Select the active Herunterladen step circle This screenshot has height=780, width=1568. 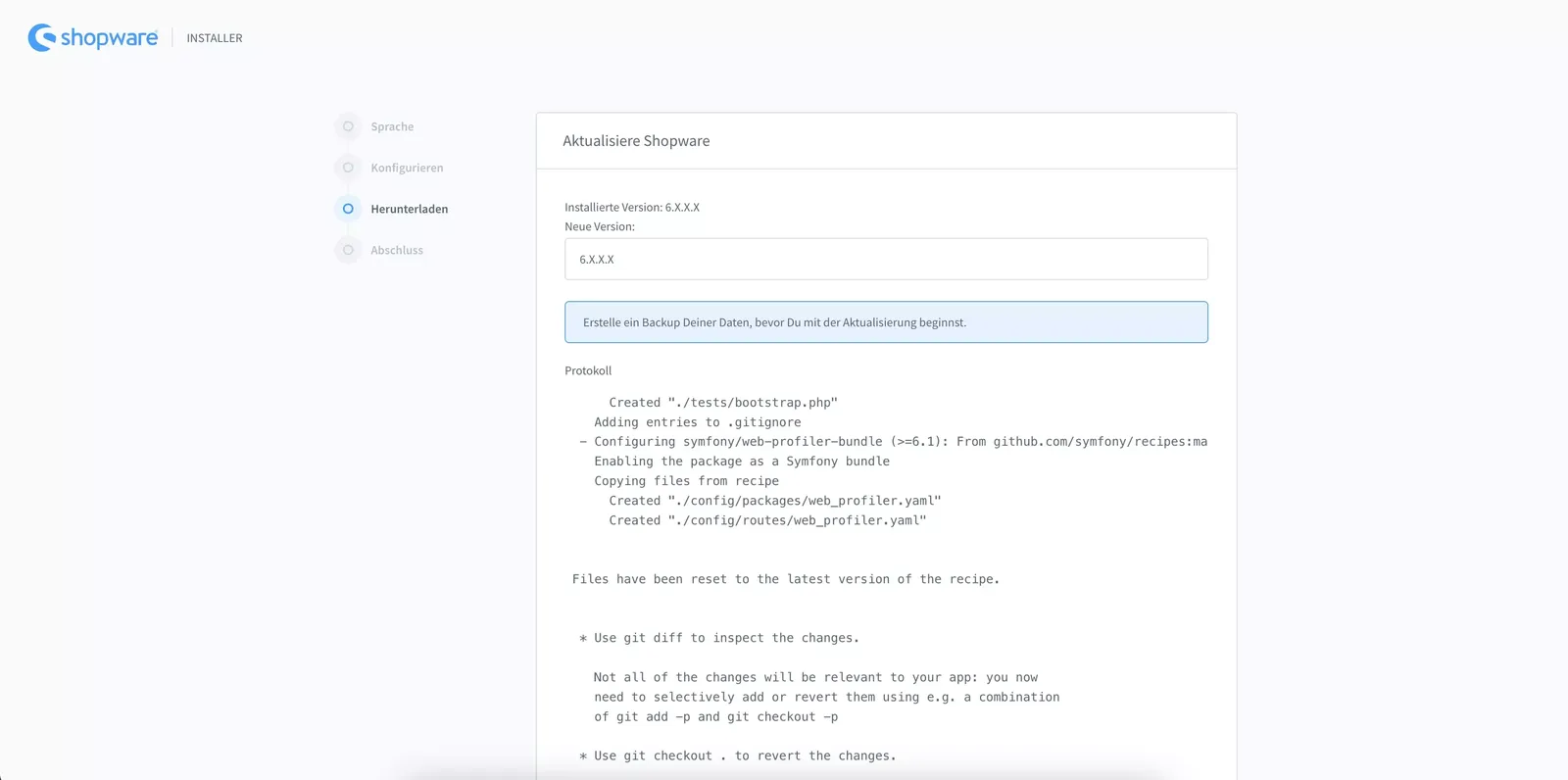pos(348,209)
